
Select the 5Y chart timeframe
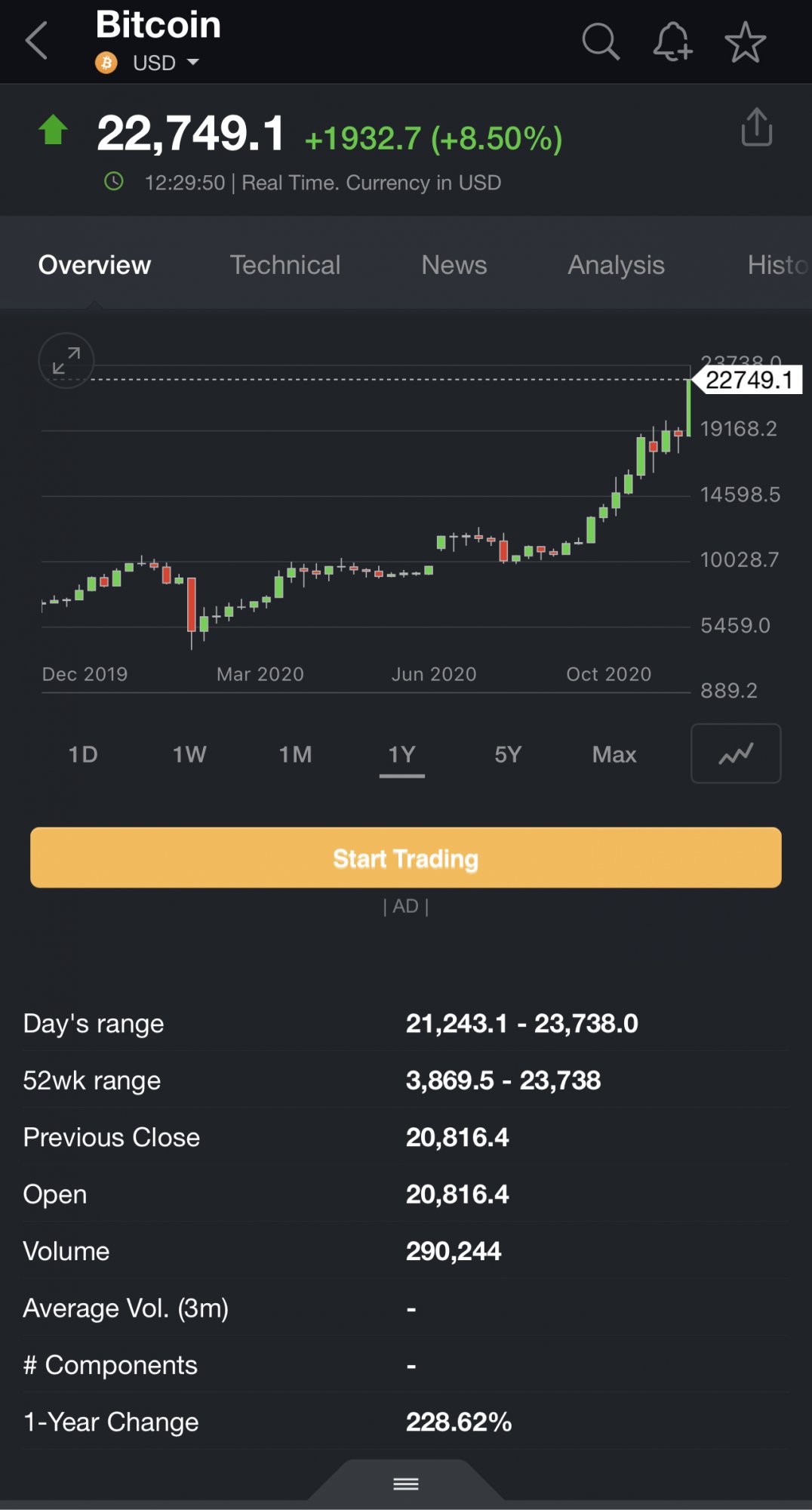(x=508, y=754)
